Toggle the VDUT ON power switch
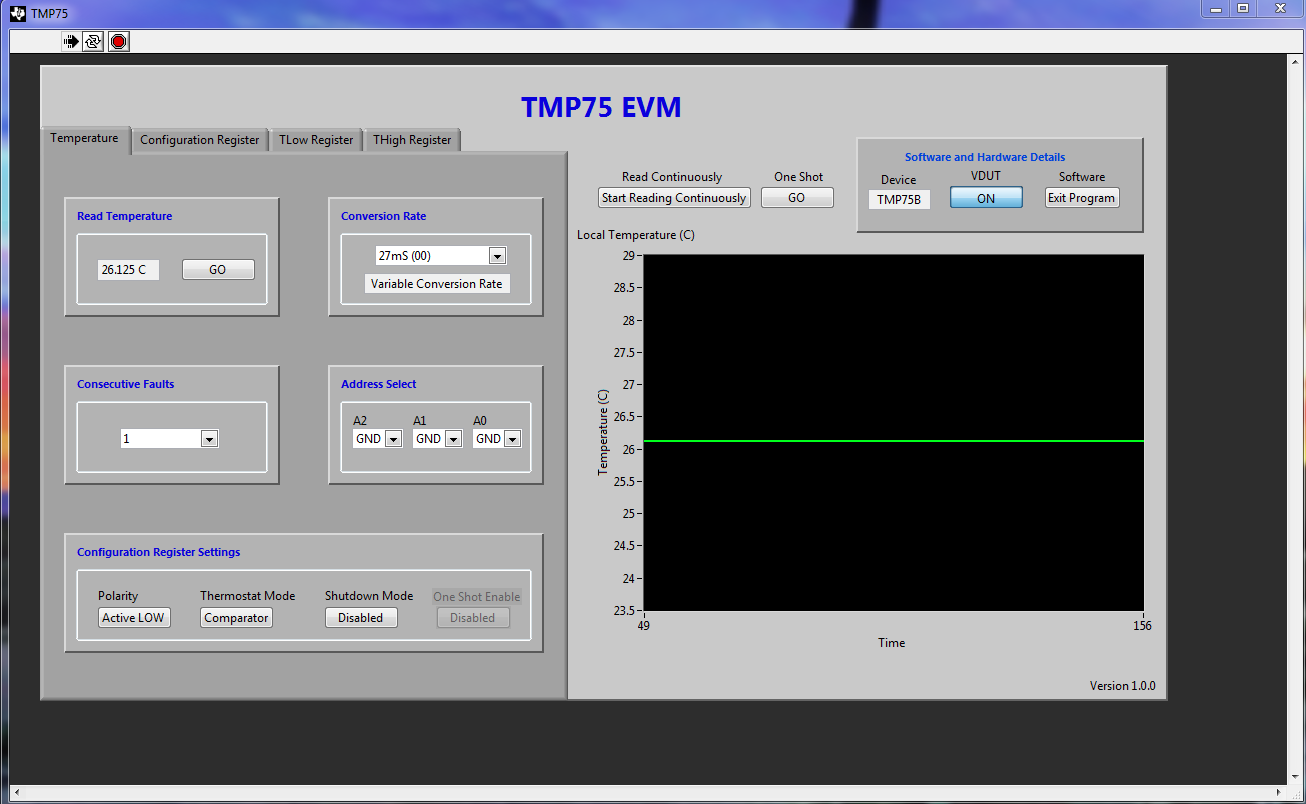 click(x=986, y=198)
